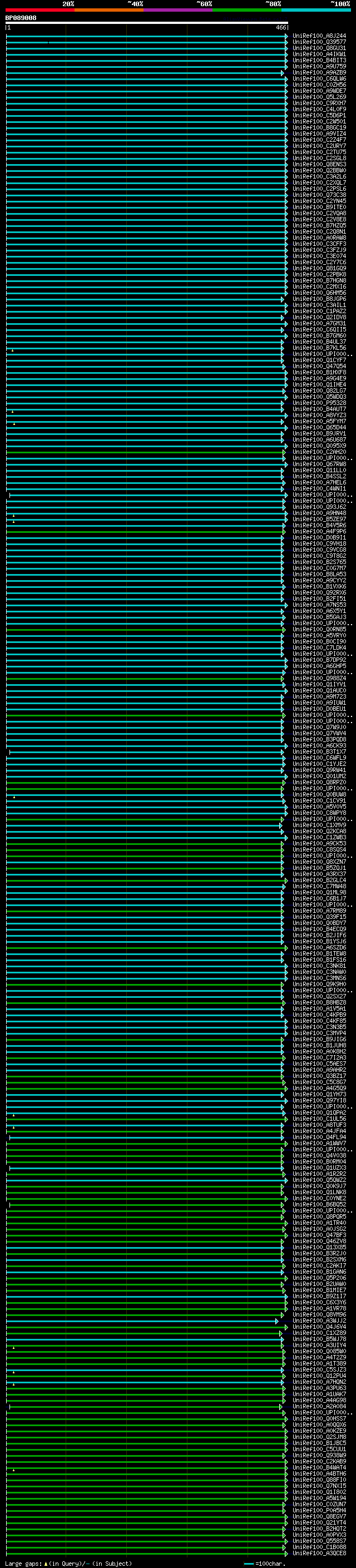Viewport: 356px width, 1568px height.
Task: Select the UniRef100_C2W501 label
Action: pyautogui.click(x=319, y=122)
